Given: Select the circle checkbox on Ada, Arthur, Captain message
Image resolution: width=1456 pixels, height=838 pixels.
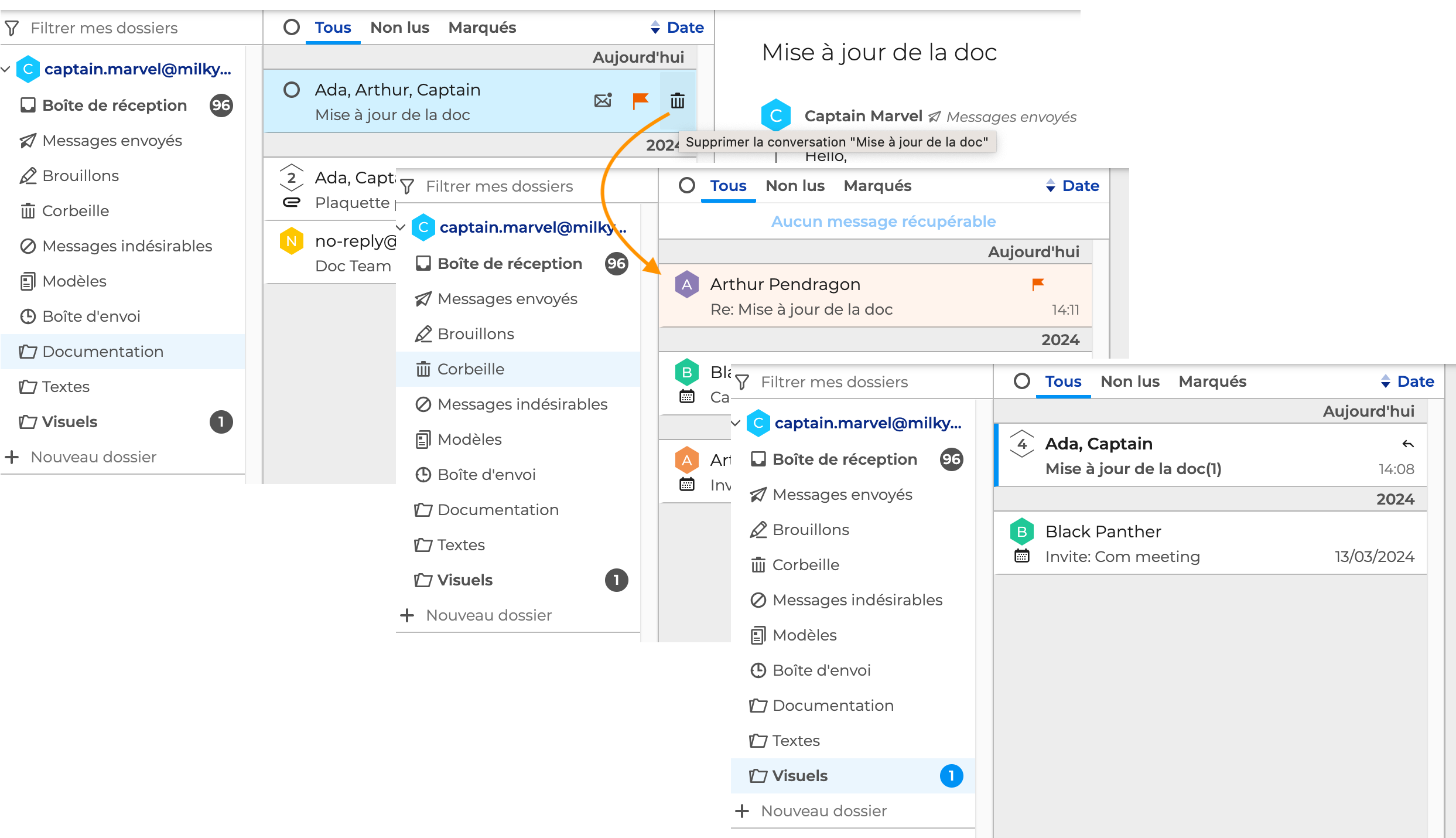Looking at the screenshot, I should tap(292, 90).
